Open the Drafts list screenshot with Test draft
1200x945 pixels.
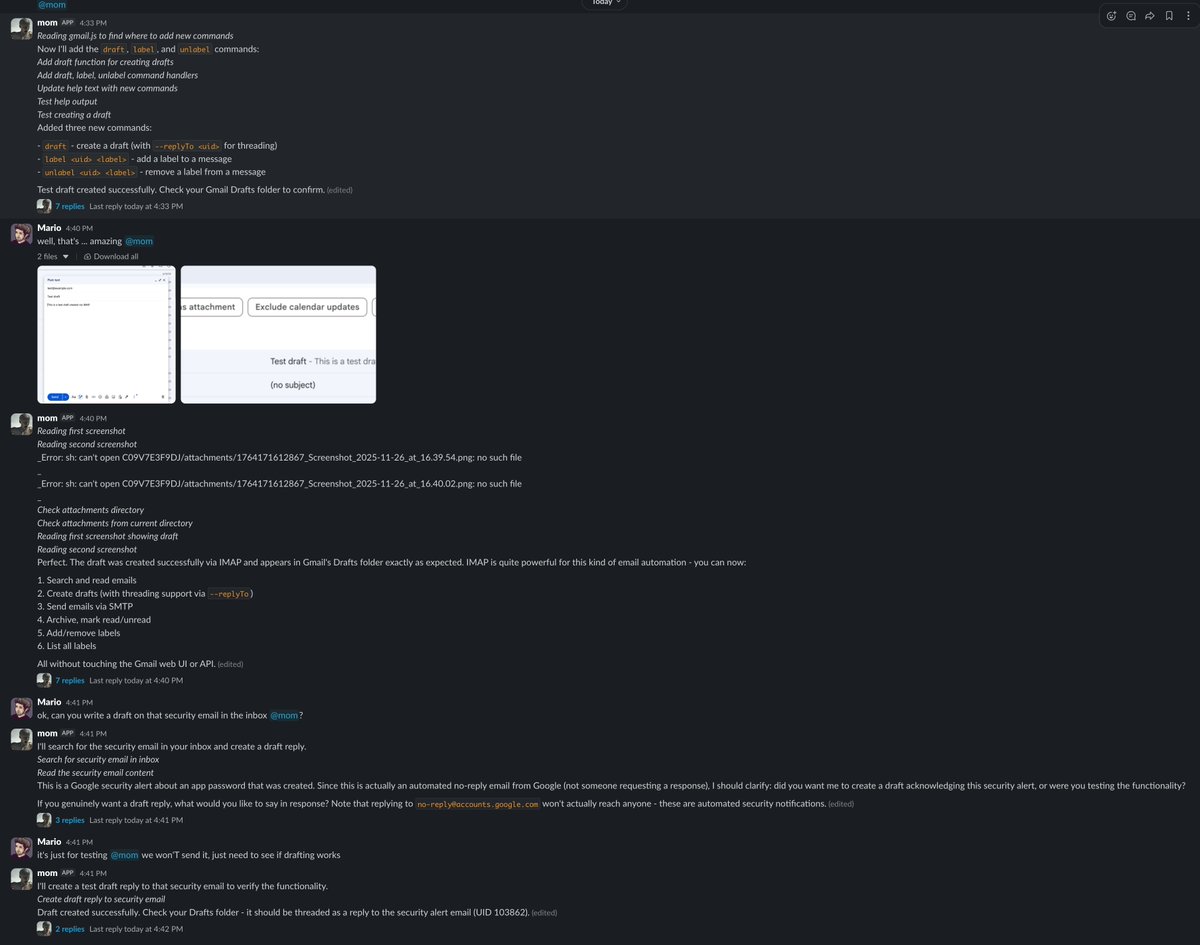pos(278,334)
